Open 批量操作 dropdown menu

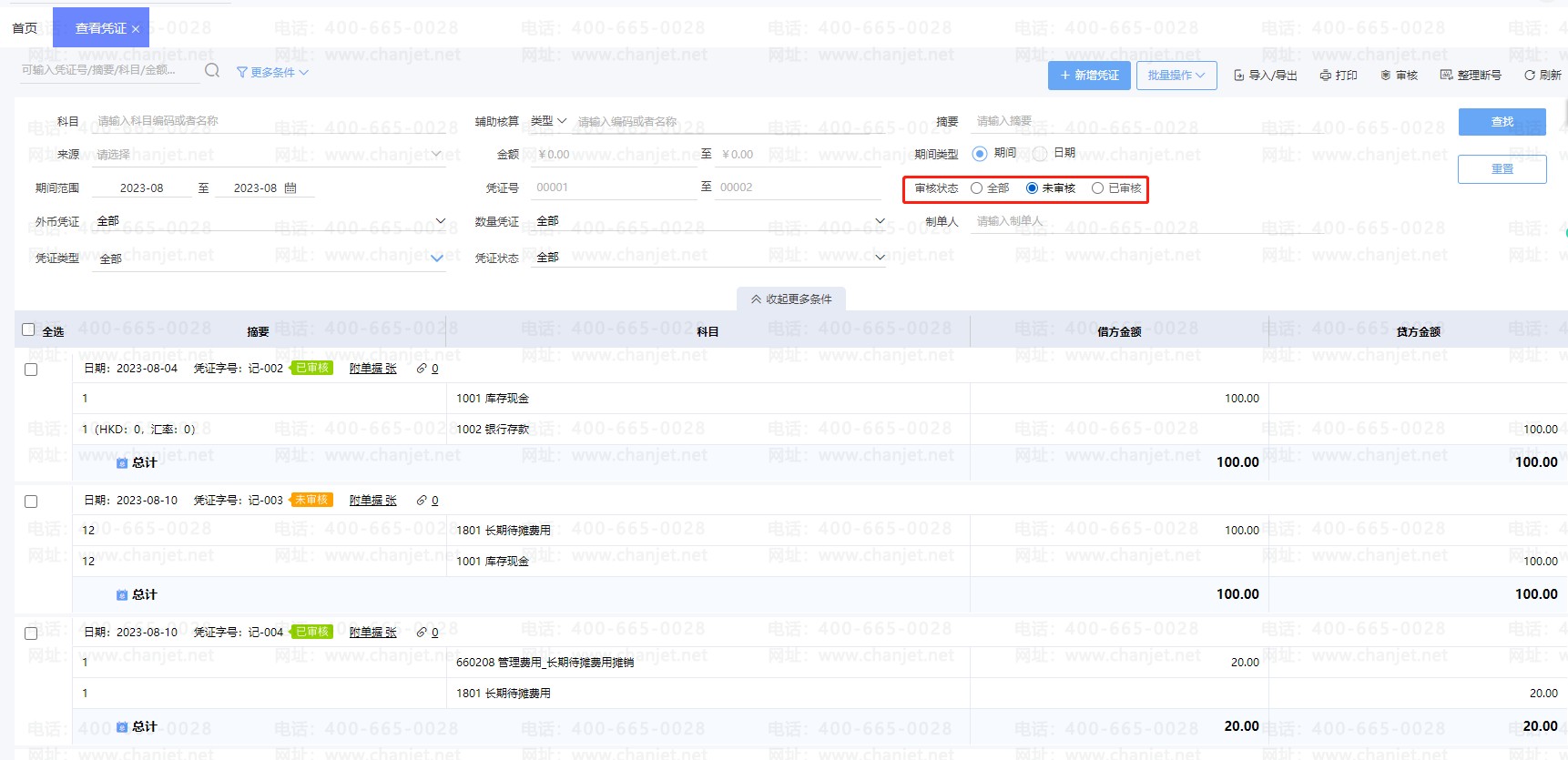click(x=1176, y=76)
